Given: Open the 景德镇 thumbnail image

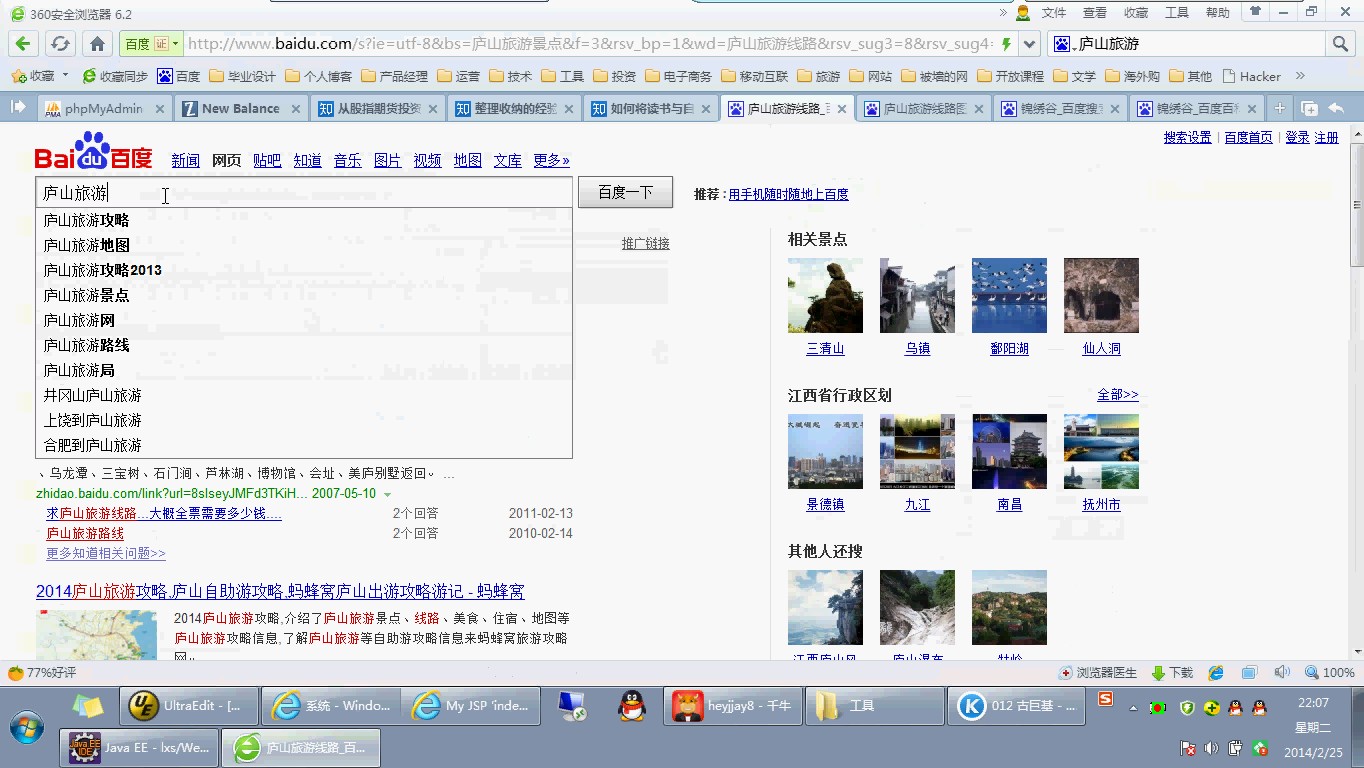Looking at the screenshot, I should pos(825,451).
